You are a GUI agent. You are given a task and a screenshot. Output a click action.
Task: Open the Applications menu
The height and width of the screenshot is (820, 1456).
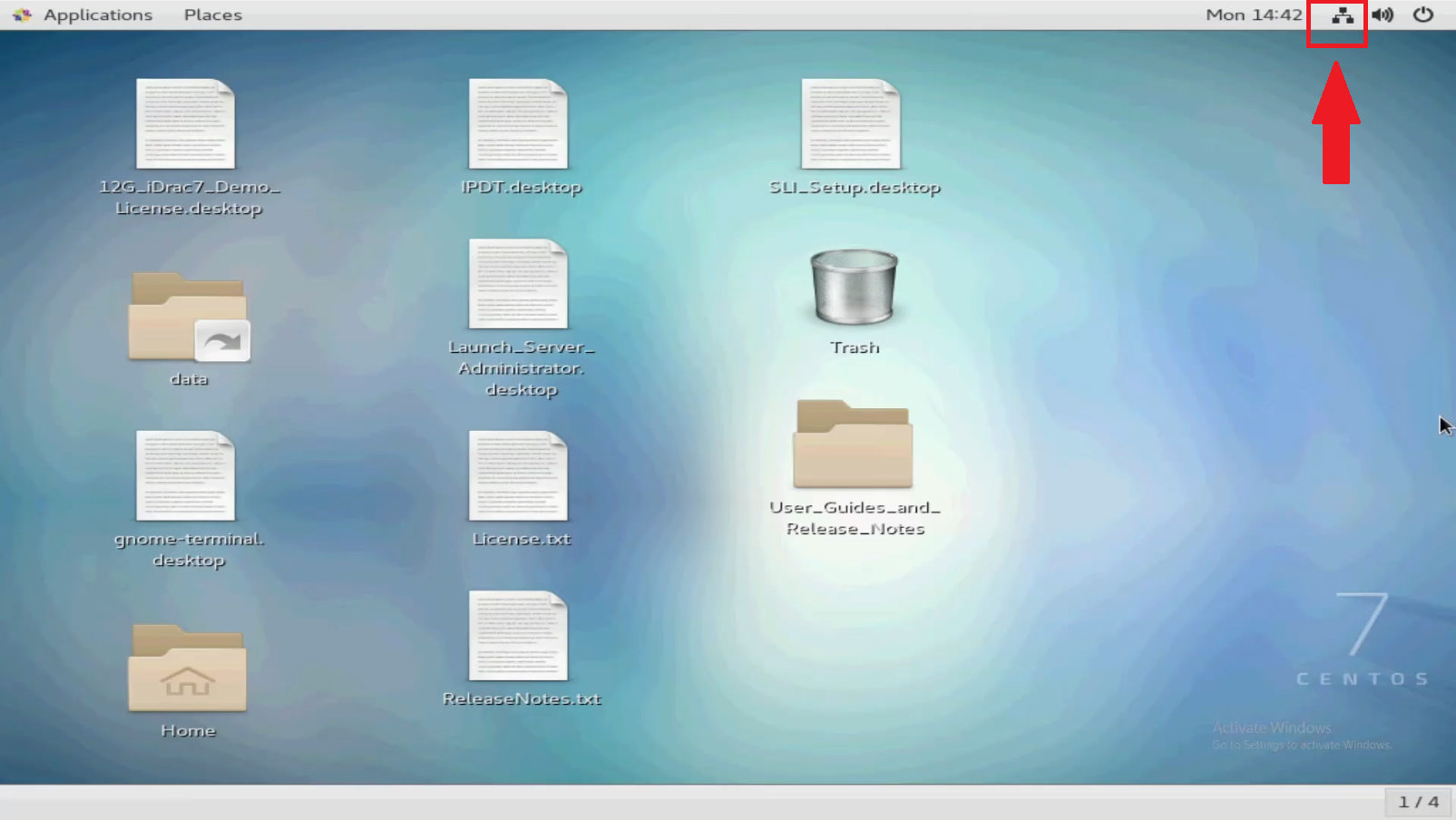click(x=97, y=15)
